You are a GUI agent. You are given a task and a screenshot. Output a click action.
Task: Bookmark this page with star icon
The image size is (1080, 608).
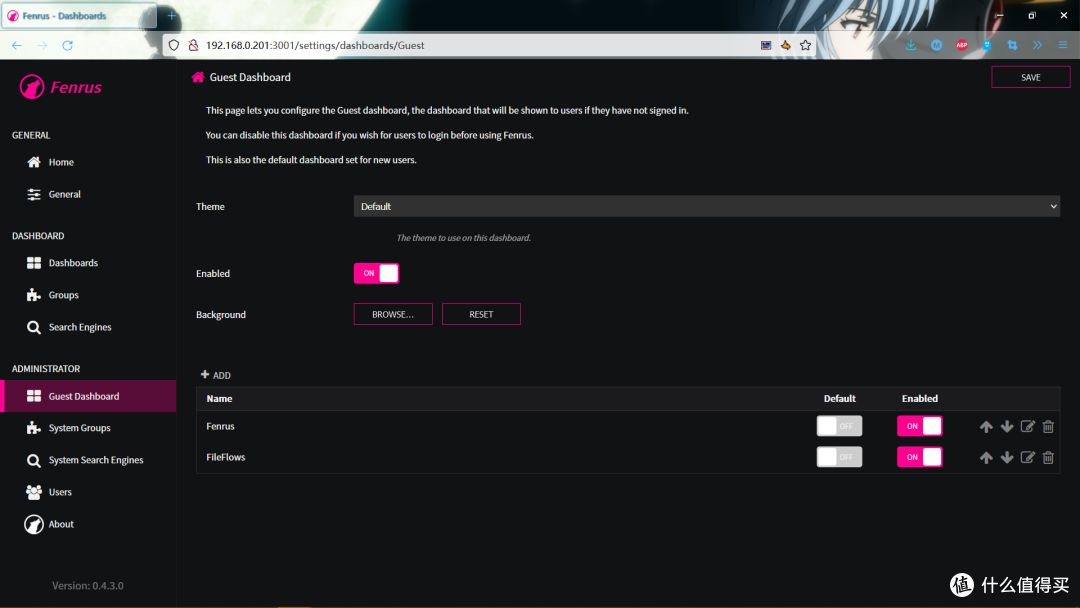pos(805,45)
